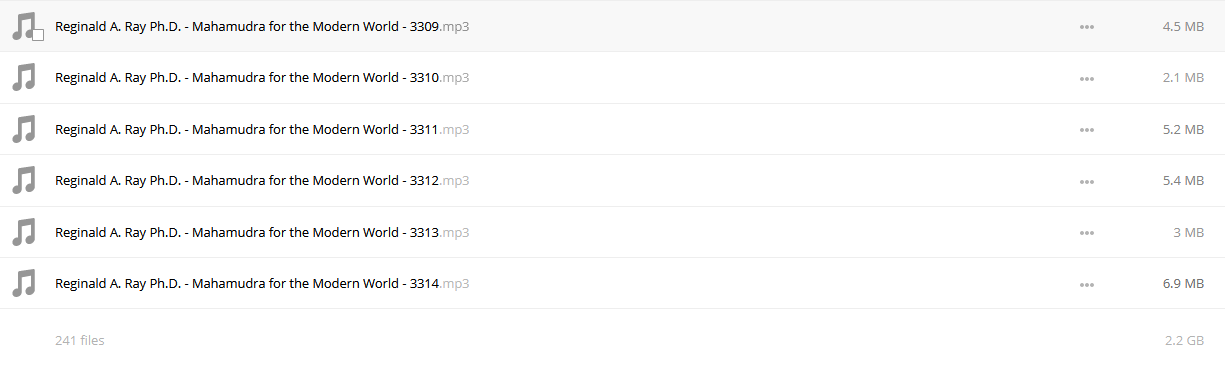Tick the selection checkbox on file 3309
This screenshot has height=381, width=1225.
coord(38,35)
